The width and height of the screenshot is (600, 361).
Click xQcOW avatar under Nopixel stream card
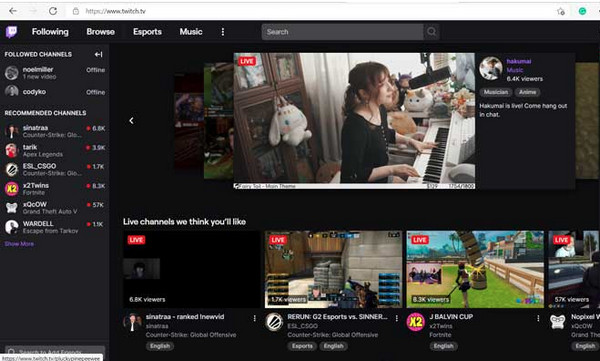(x=558, y=322)
